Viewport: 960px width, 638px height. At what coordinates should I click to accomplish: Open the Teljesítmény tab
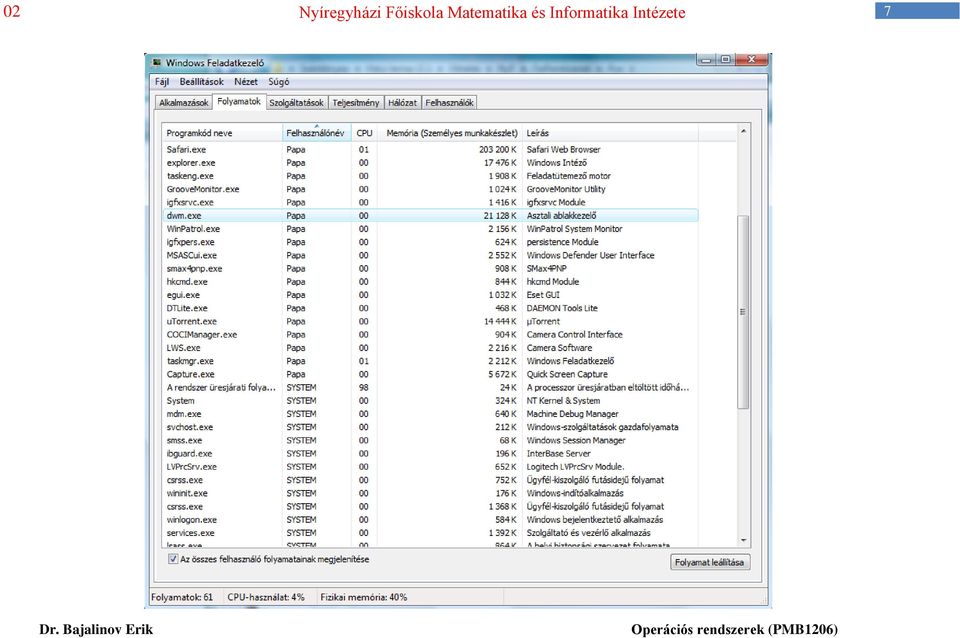click(356, 103)
